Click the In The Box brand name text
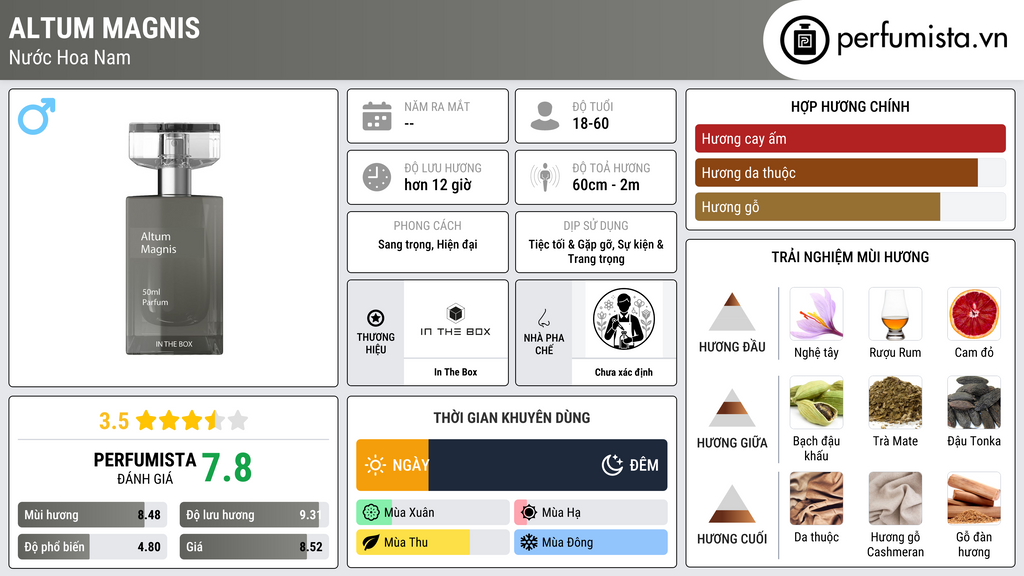The width and height of the screenshot is (1024, 576). pos(456,372)
